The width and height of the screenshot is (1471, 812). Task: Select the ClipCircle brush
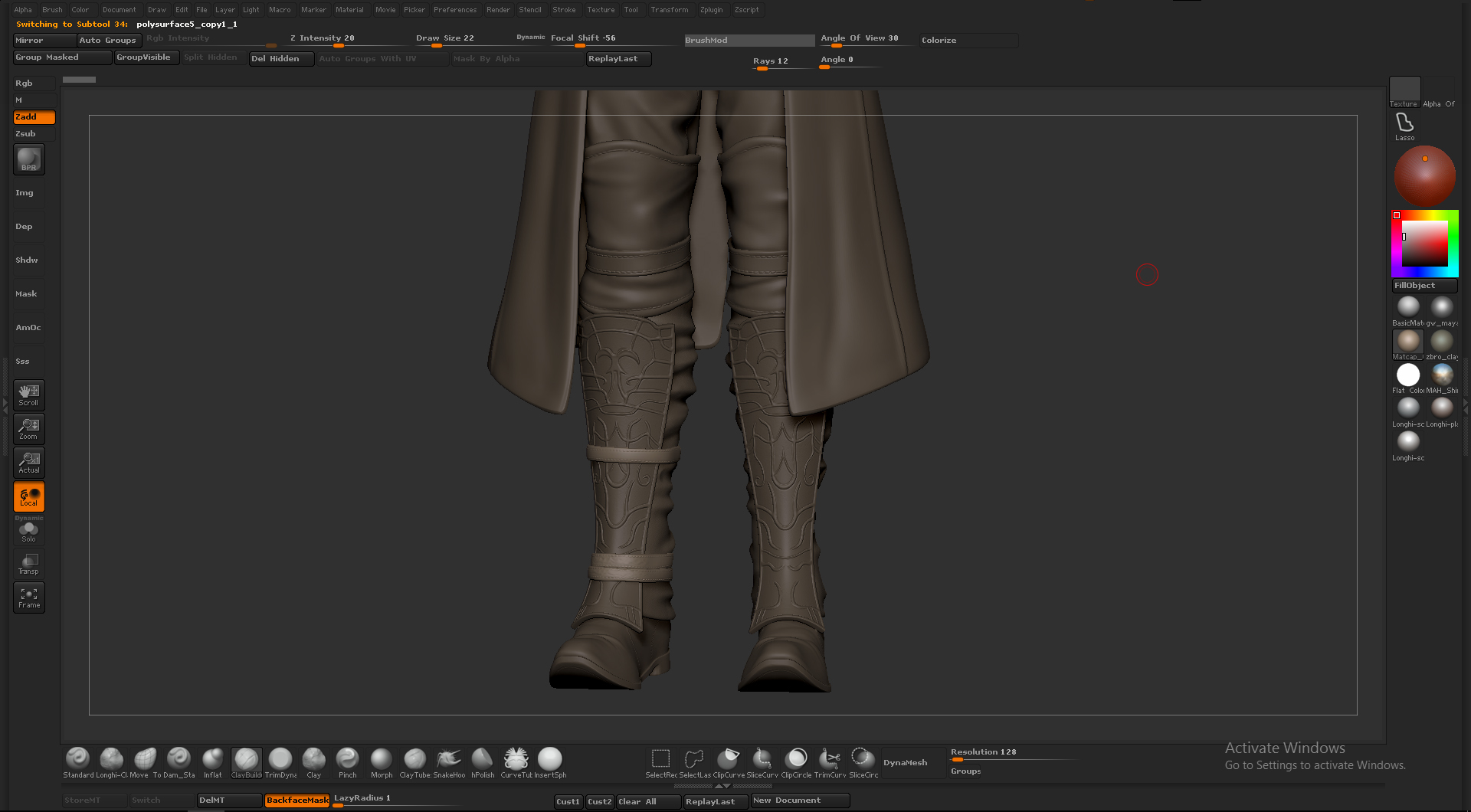coord(795,762)
